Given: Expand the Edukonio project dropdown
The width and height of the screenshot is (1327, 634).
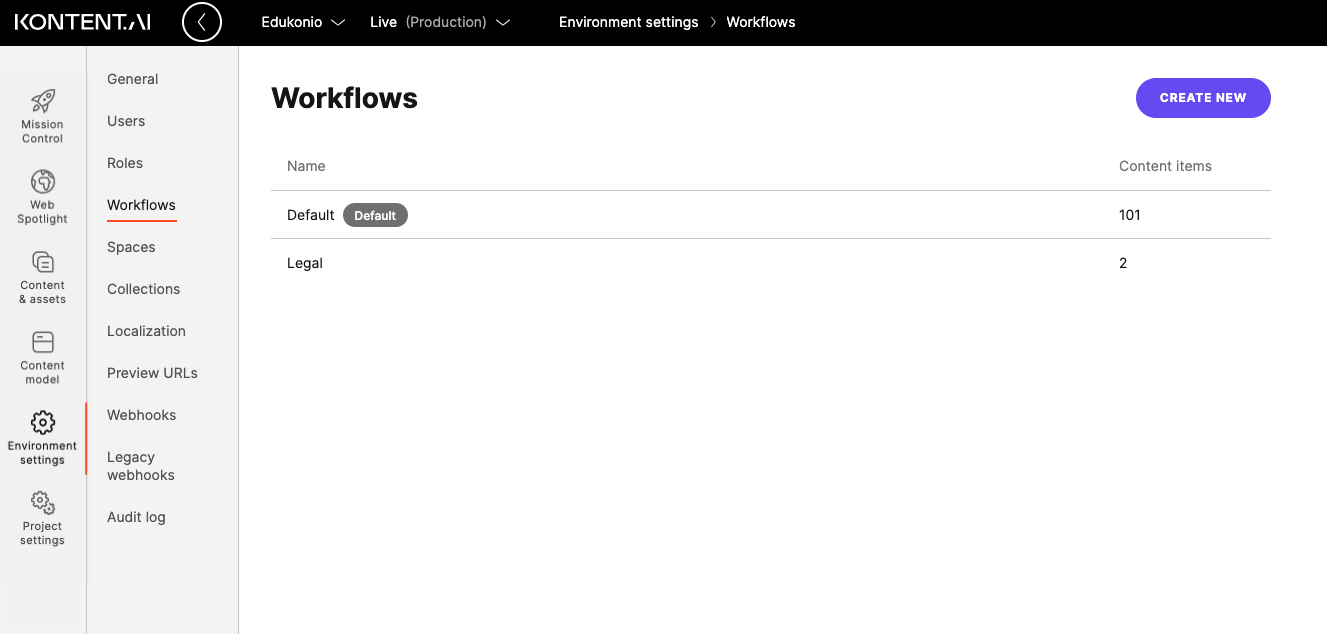Looking at the screenshot, I should click(303, 21).
